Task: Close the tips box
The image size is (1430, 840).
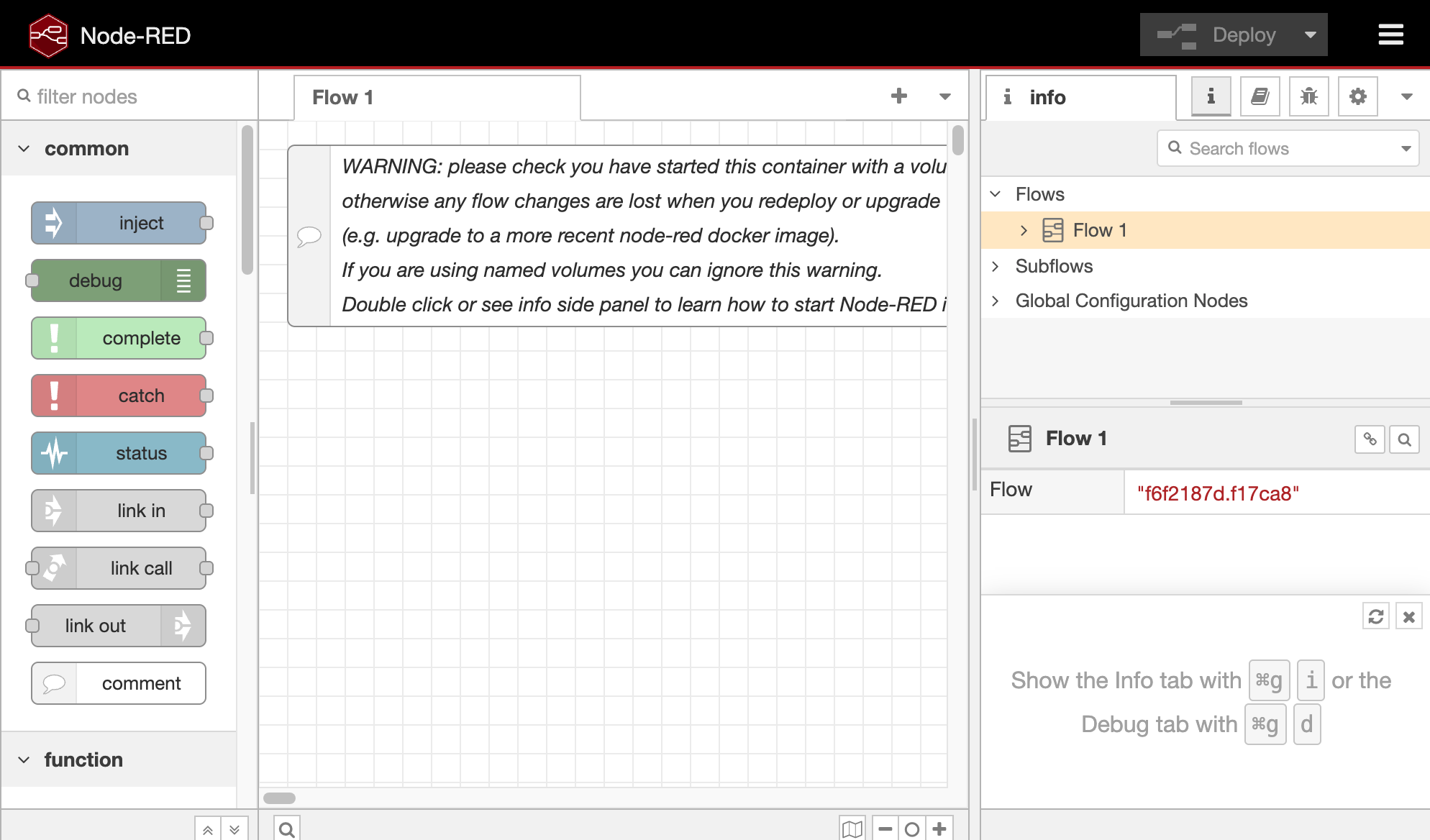Action: point(1408,616)
